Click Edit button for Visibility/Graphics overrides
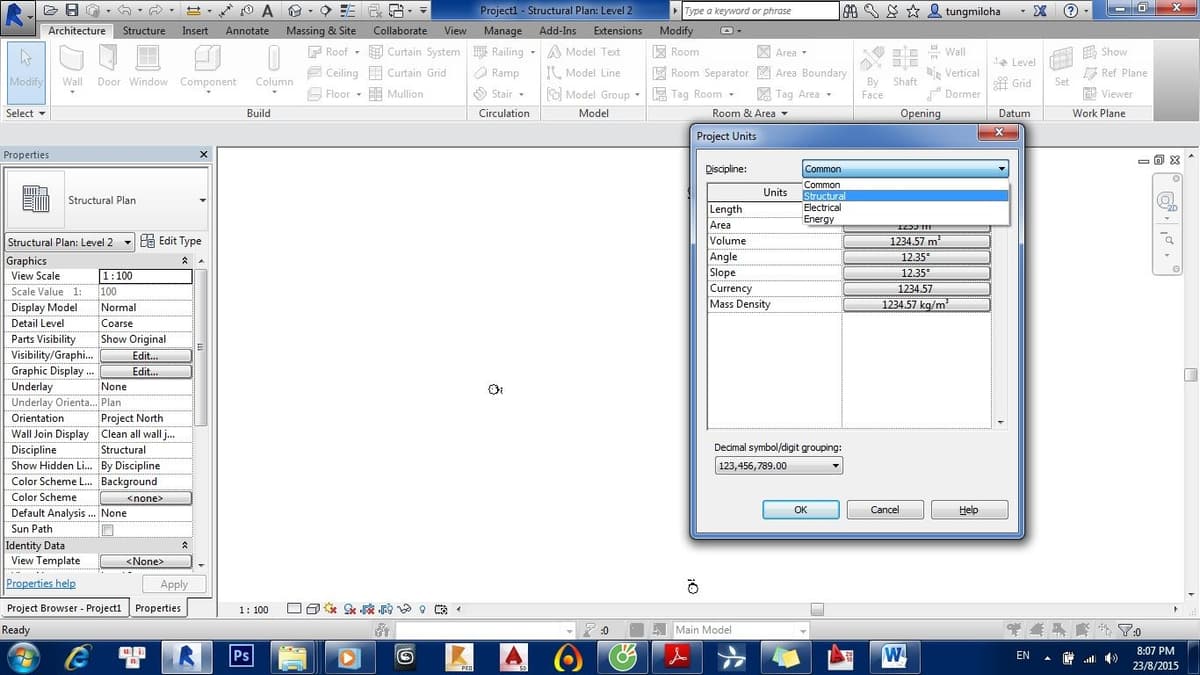The height and width of the screenshot is (675, 1200). click(x=145, y=355)
